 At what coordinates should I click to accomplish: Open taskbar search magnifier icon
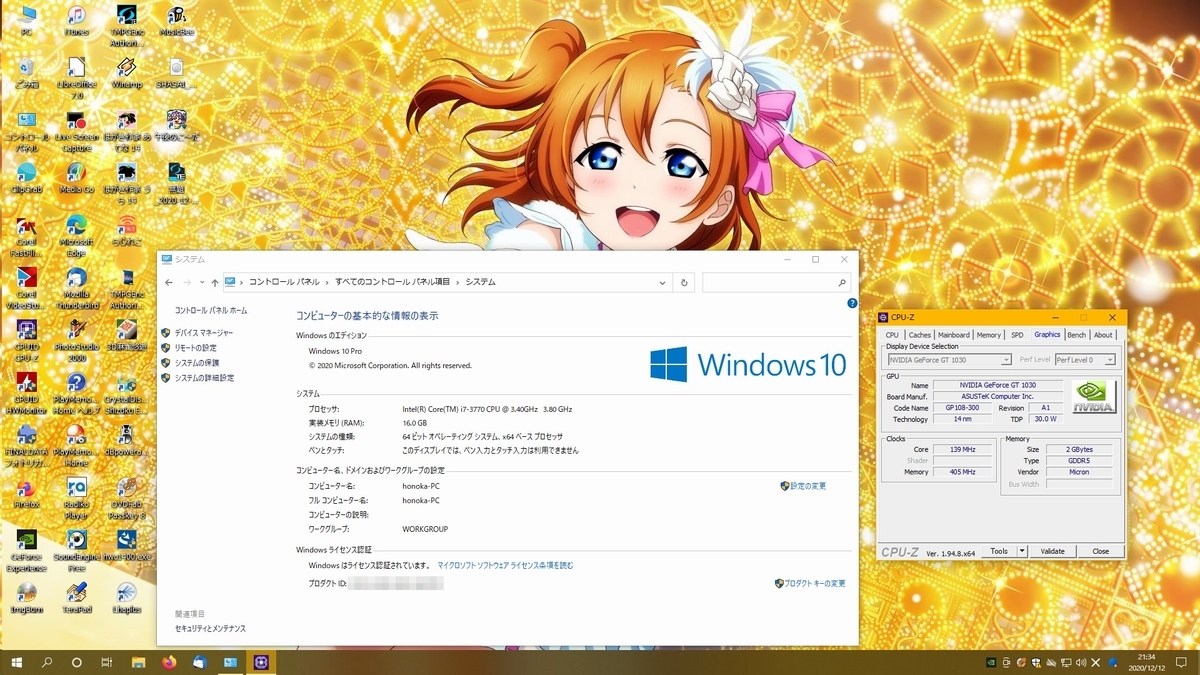47,662
